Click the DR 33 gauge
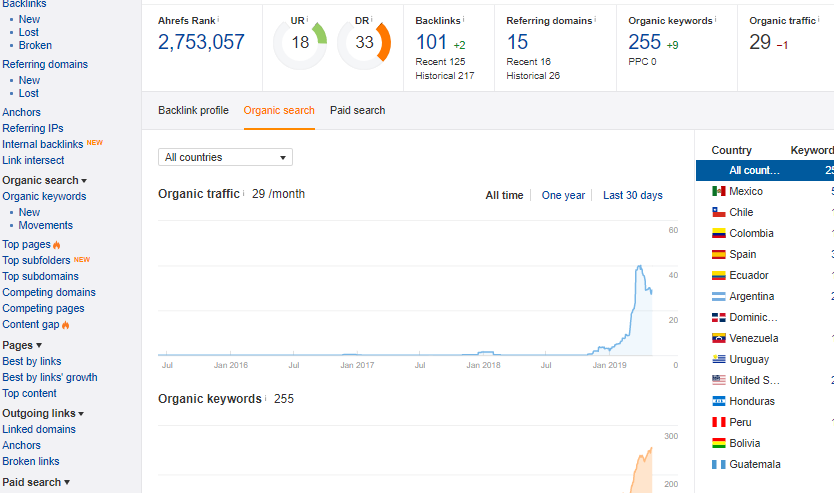The height and width of the screenshot is (493, 834). (364, 43)
